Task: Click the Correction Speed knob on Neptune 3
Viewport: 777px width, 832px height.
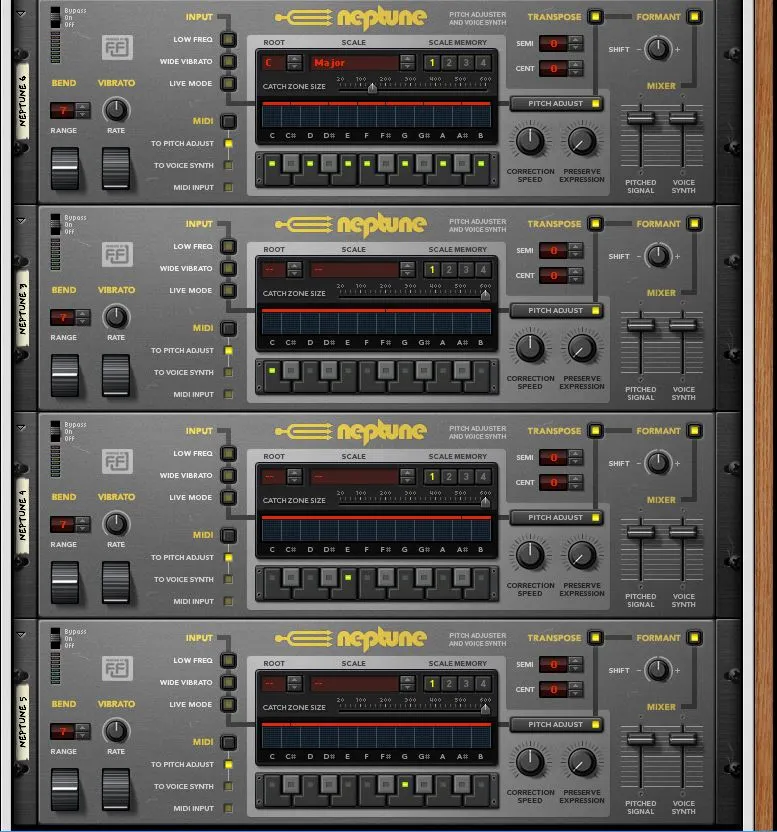Action: (x=530, y=348)
